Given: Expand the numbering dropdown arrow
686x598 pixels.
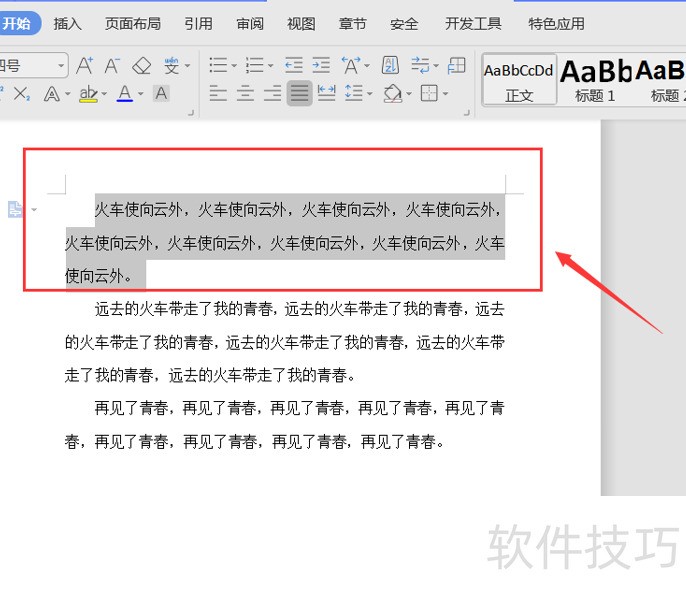Looking at the screenshot, I should tap(270, 66).
